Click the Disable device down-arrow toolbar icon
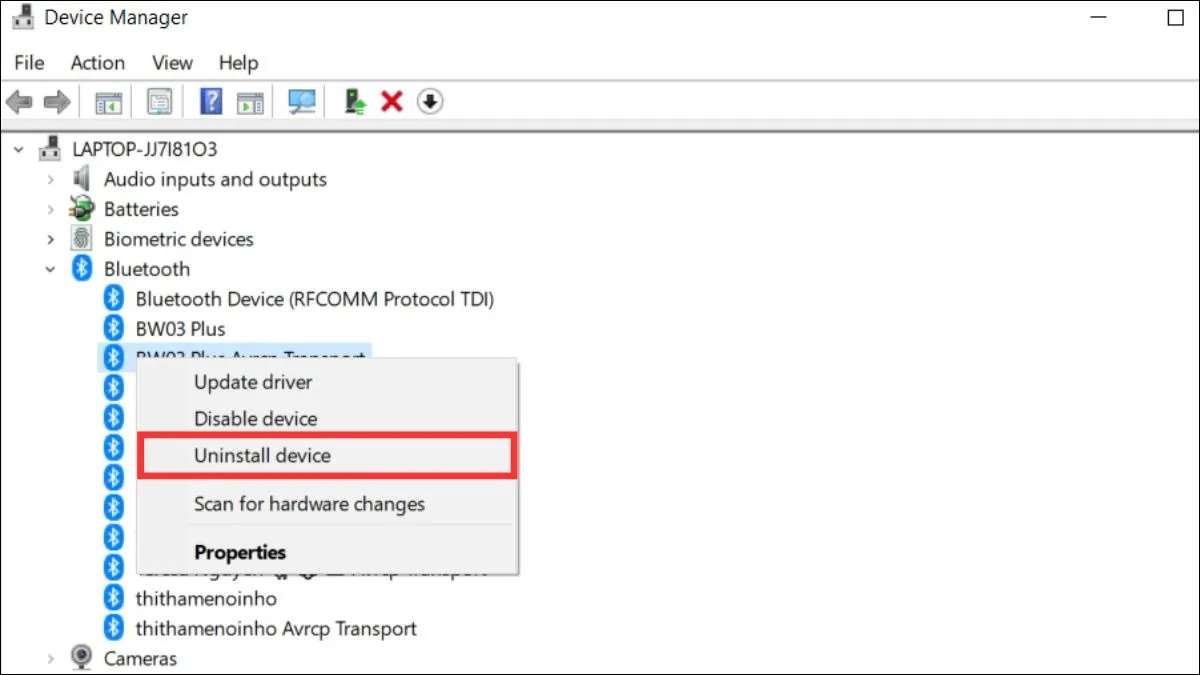1200x675 pixels. [x=430, y=102]
